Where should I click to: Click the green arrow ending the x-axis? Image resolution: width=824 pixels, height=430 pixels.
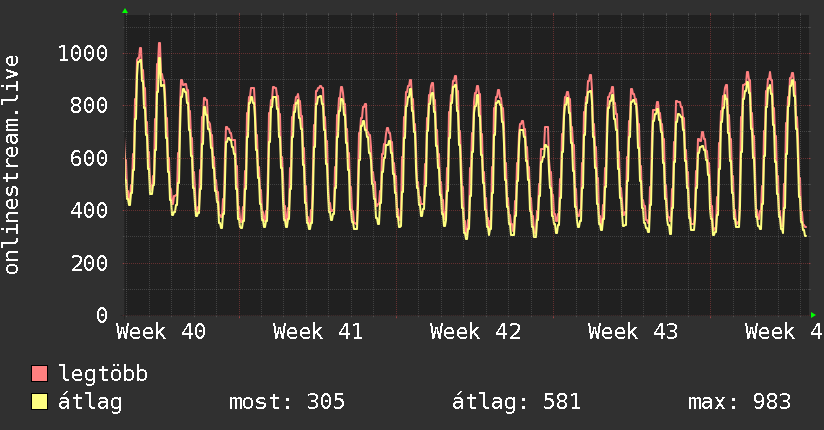click(x=813, y=315)
